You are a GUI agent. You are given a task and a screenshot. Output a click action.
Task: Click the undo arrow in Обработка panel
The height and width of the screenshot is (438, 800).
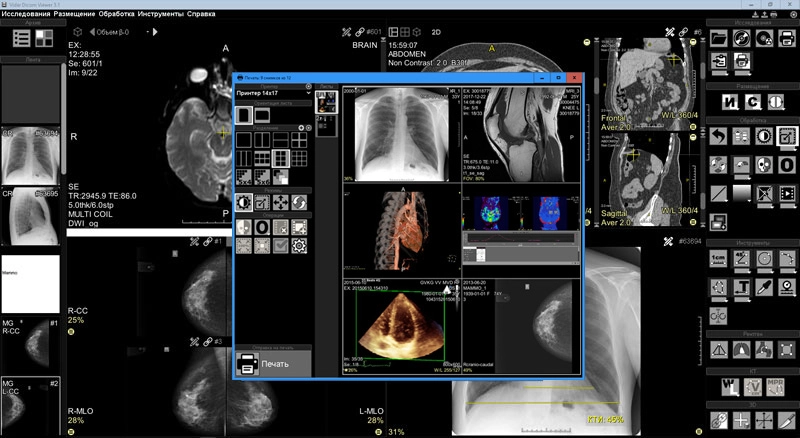tap(719, 136)
